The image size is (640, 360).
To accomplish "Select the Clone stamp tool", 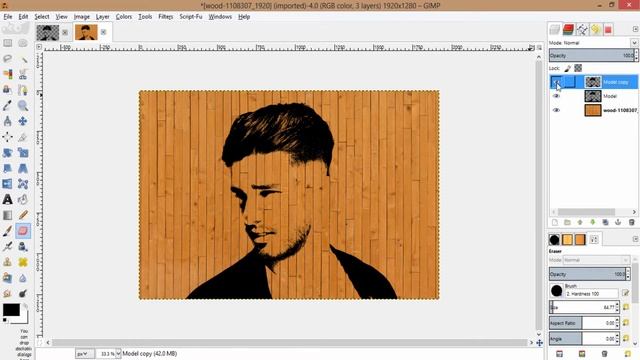I will click(7, 262).
